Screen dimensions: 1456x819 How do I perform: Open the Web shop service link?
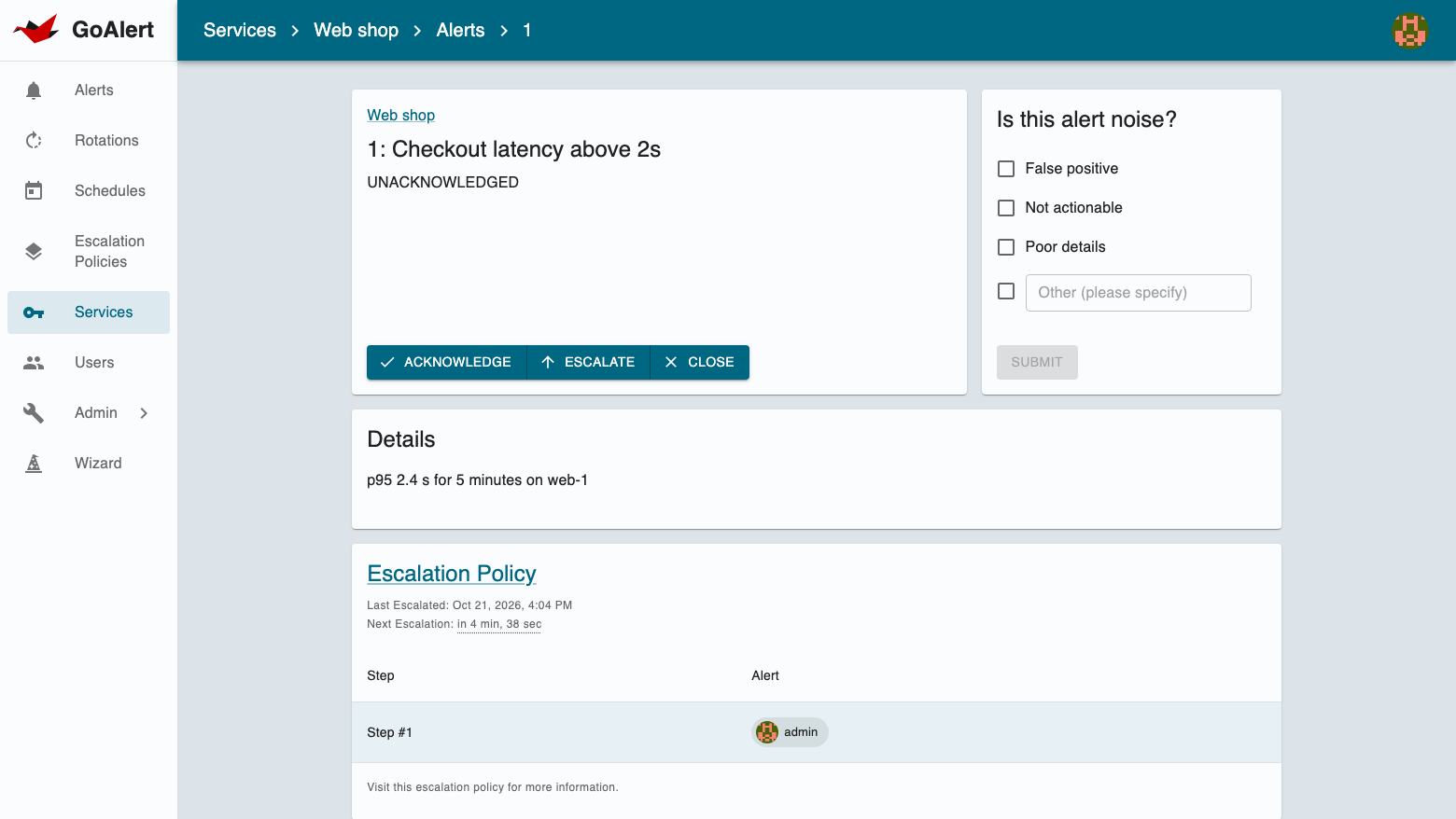point(400,116)
